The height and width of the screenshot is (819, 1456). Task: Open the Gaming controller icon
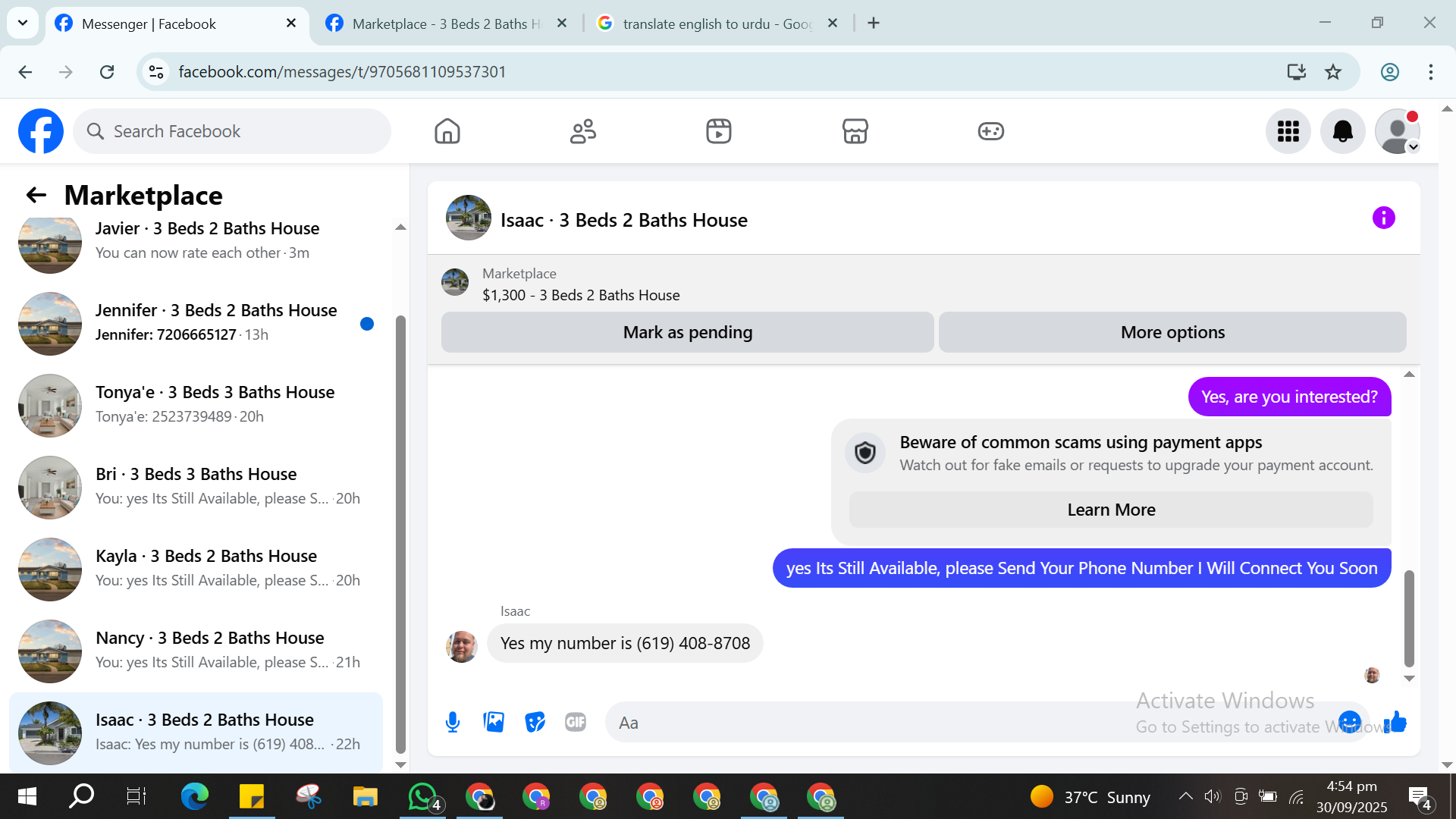coord(990,131)
